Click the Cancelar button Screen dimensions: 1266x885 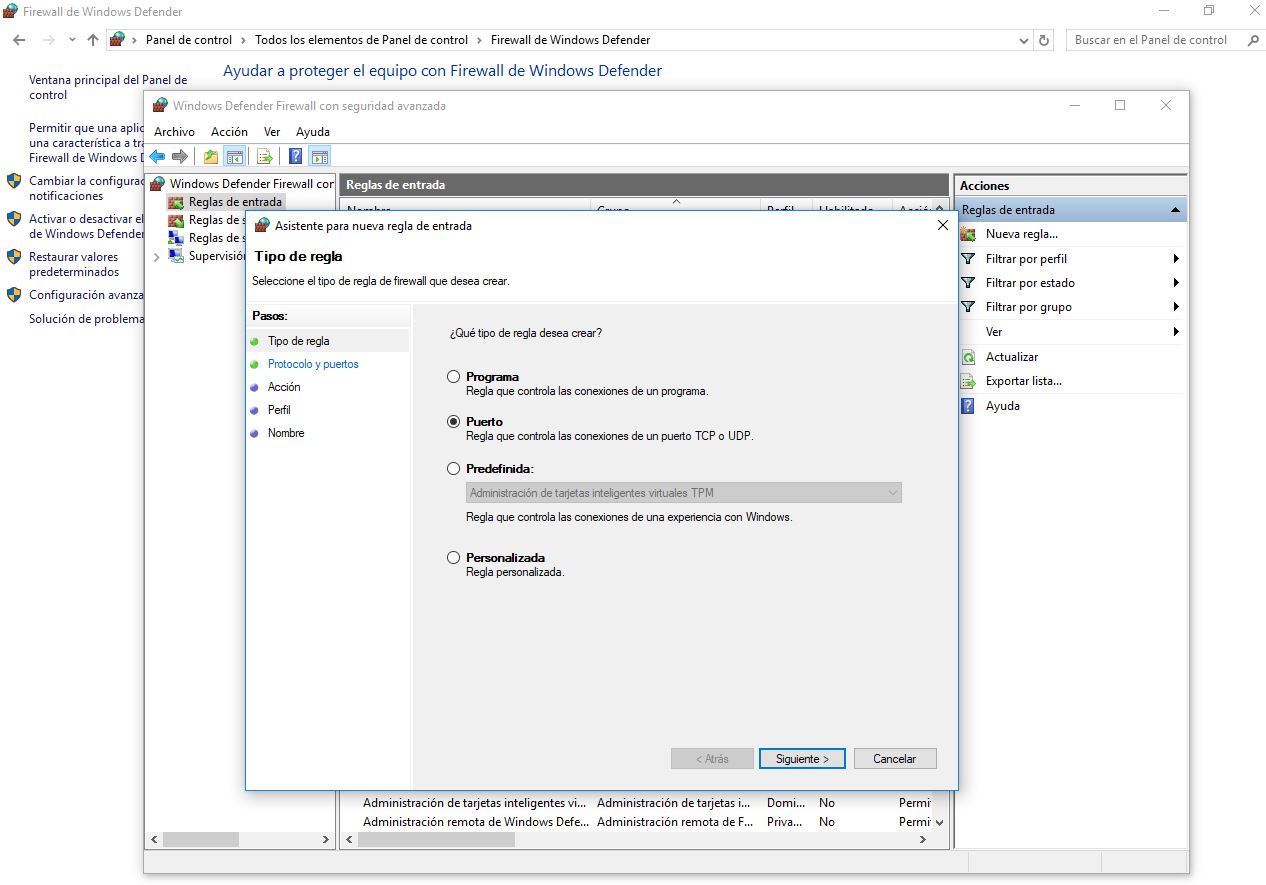tap(894, 759)
